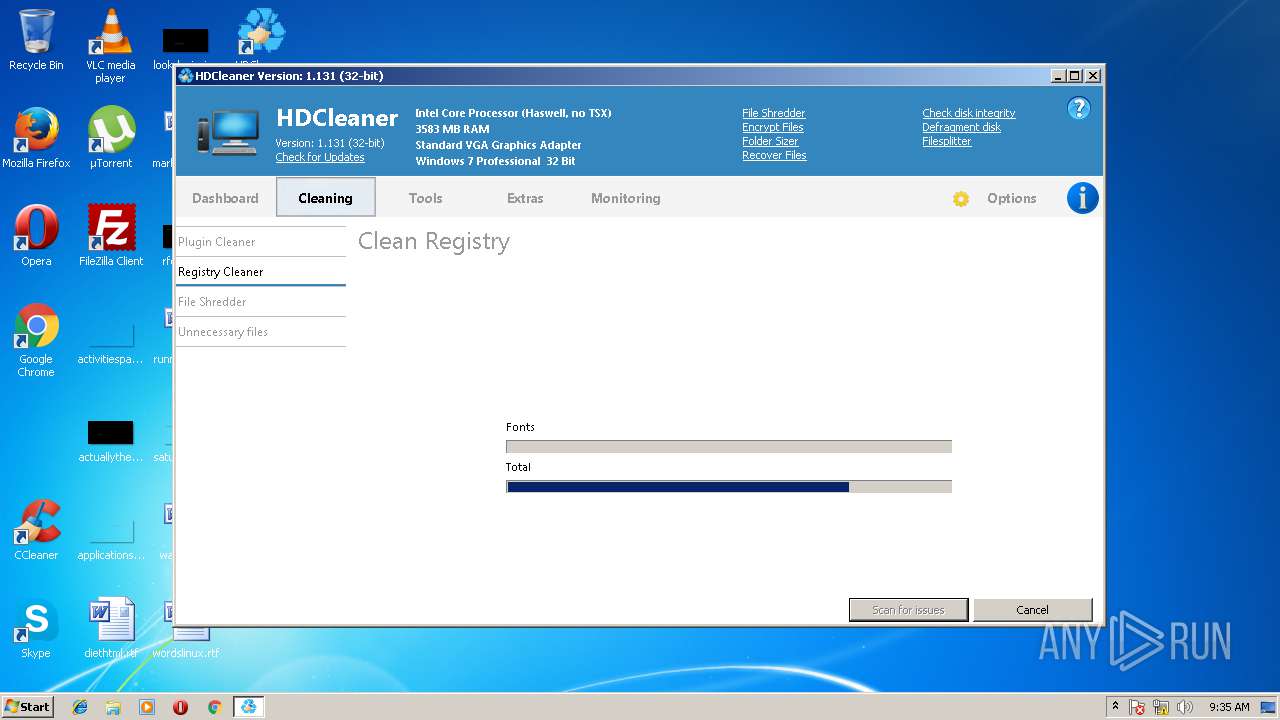Click the HDCleaner computer logo icon
This screenshot has height=720, width=1280.
[x=228, y=134]
